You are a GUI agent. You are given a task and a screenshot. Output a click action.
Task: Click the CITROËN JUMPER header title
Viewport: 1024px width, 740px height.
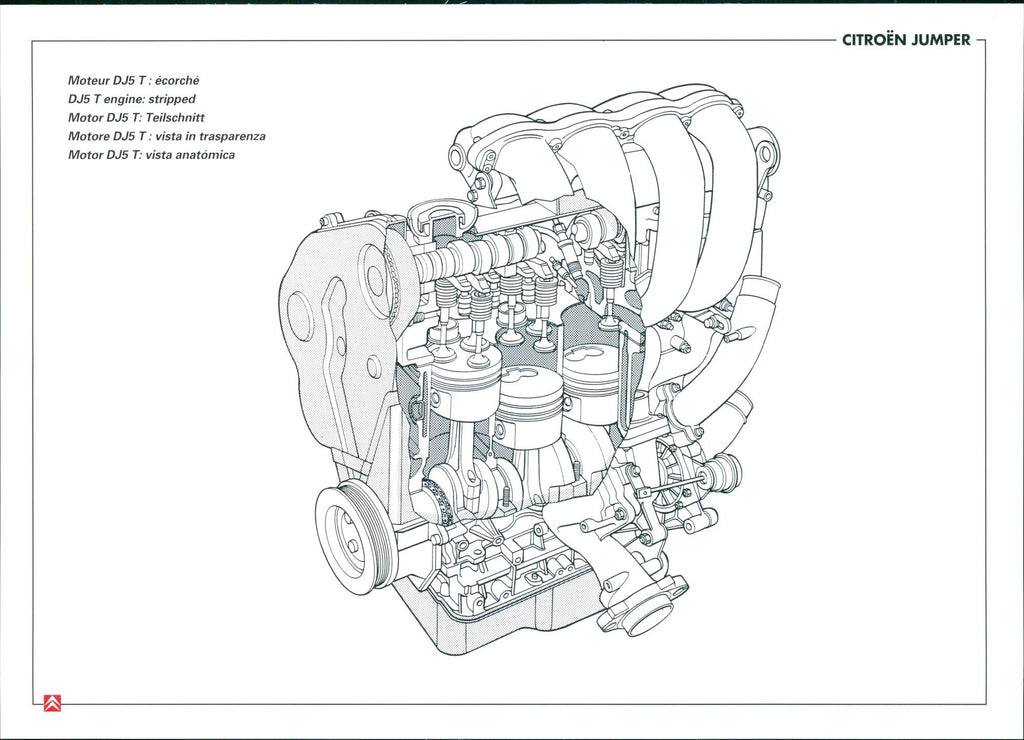click(906, 41)
